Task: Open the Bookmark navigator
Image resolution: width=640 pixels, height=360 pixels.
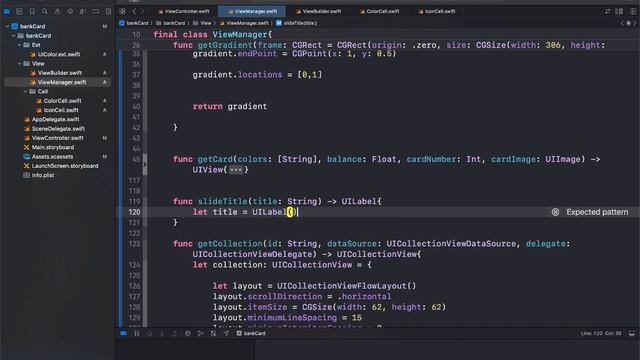Action: tap(32, 11)
